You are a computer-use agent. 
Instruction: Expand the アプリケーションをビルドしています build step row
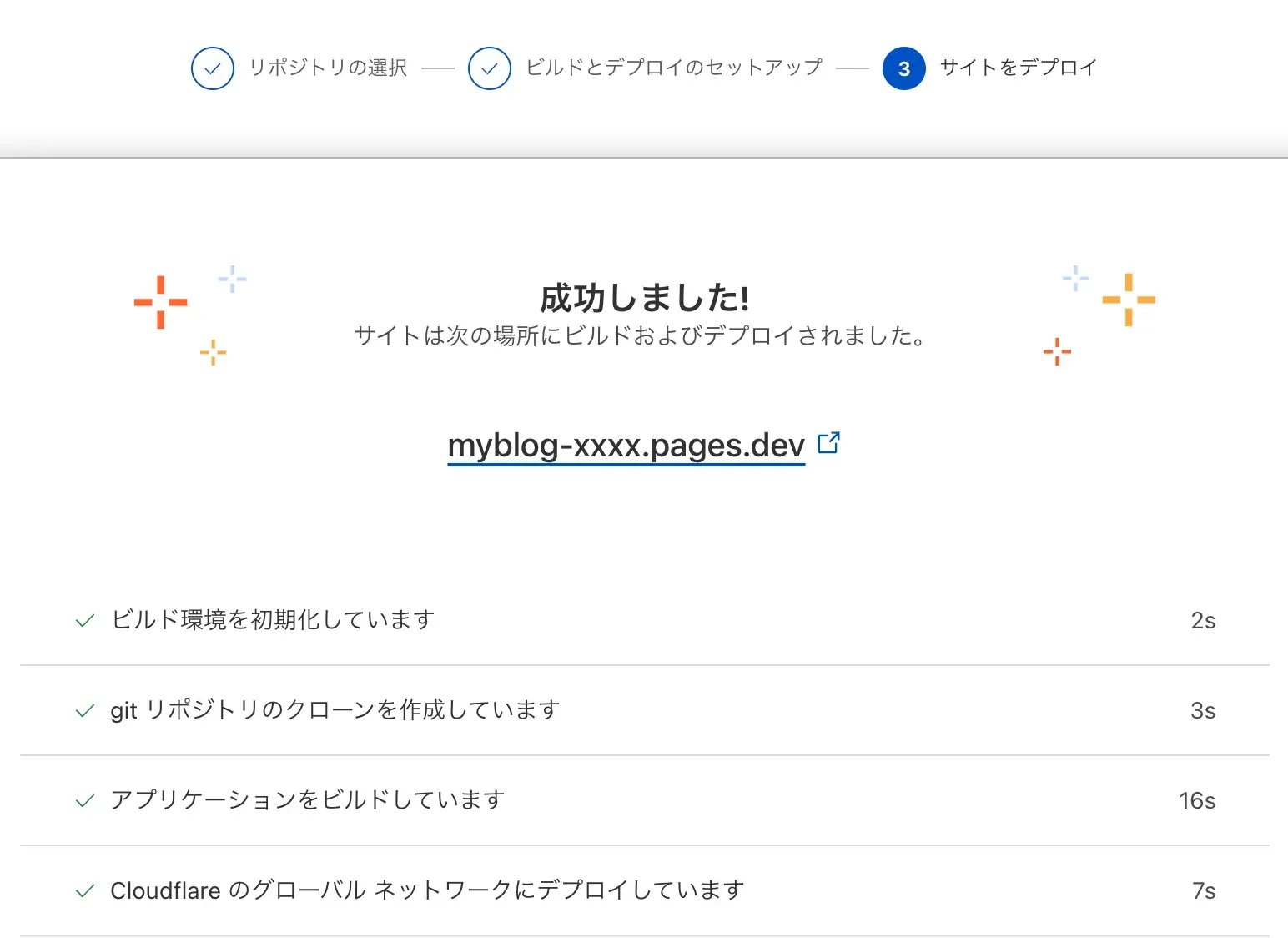[307, 800]
